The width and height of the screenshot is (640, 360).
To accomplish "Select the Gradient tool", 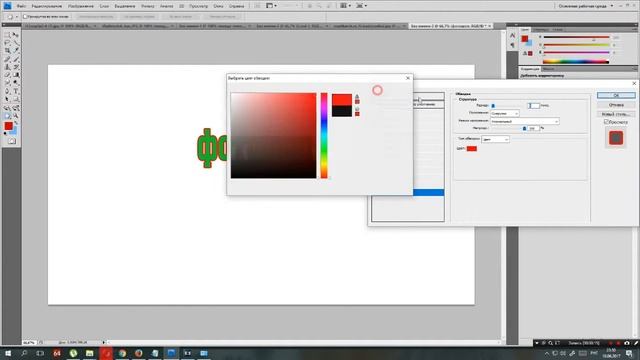I will (x=16, y=75).
